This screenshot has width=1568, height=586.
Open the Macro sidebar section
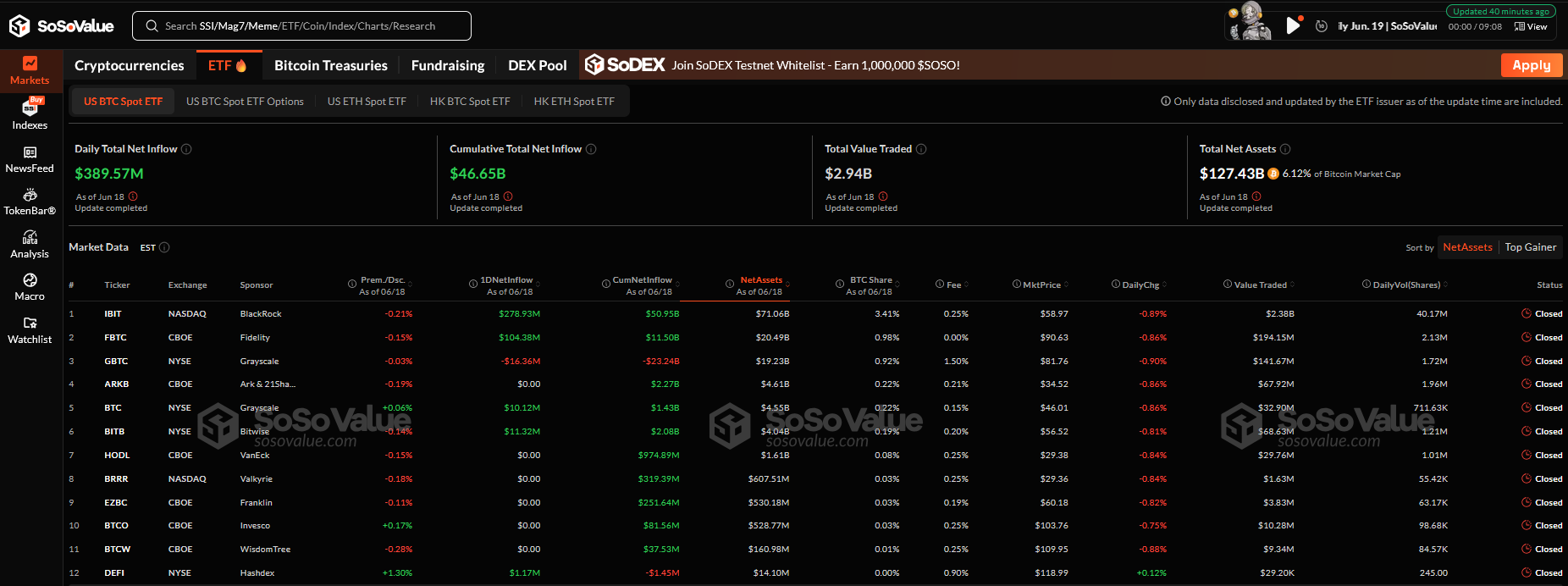(x=30, y=287)
